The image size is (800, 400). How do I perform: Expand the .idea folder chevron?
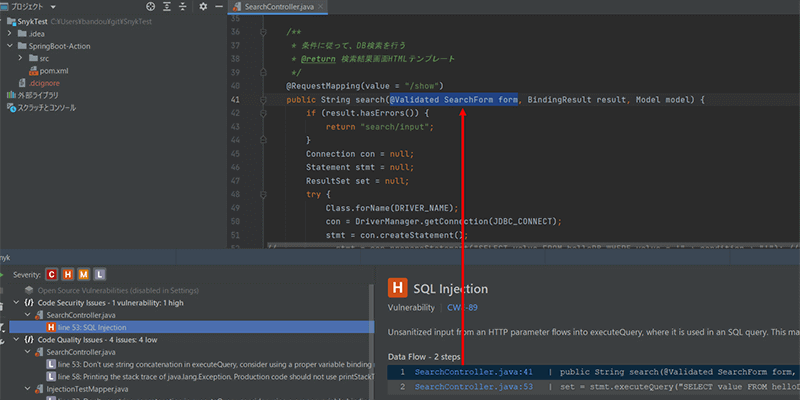click(x=10, y=34)
